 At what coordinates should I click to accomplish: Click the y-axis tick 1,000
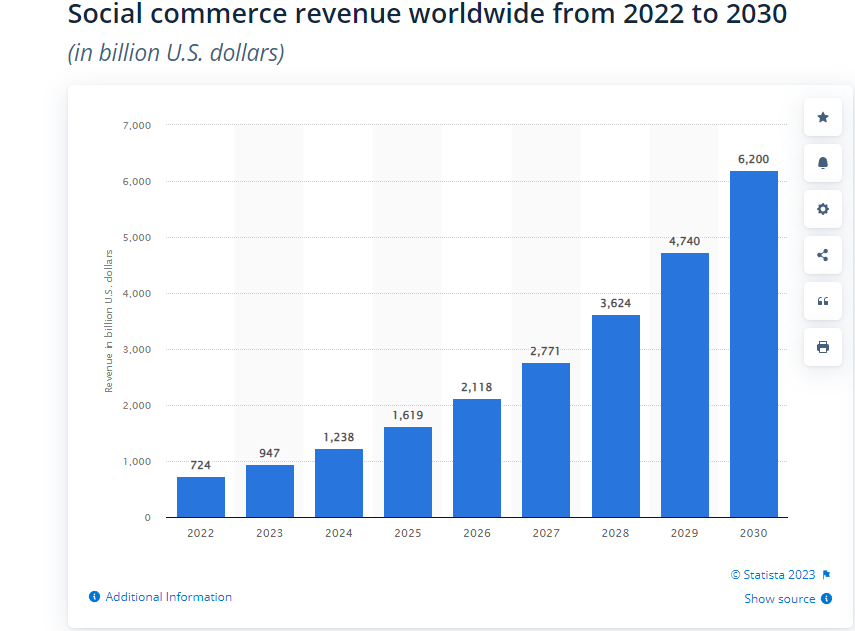(x=137, y=462)
